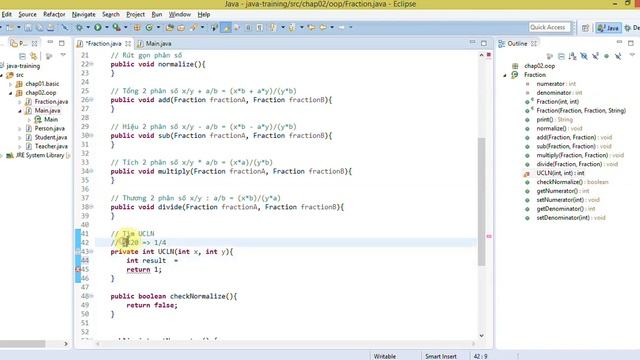Screen dimensions: 640x360
Task: Fold the normalize() method at line 22
Action: [x=91, y=64]
